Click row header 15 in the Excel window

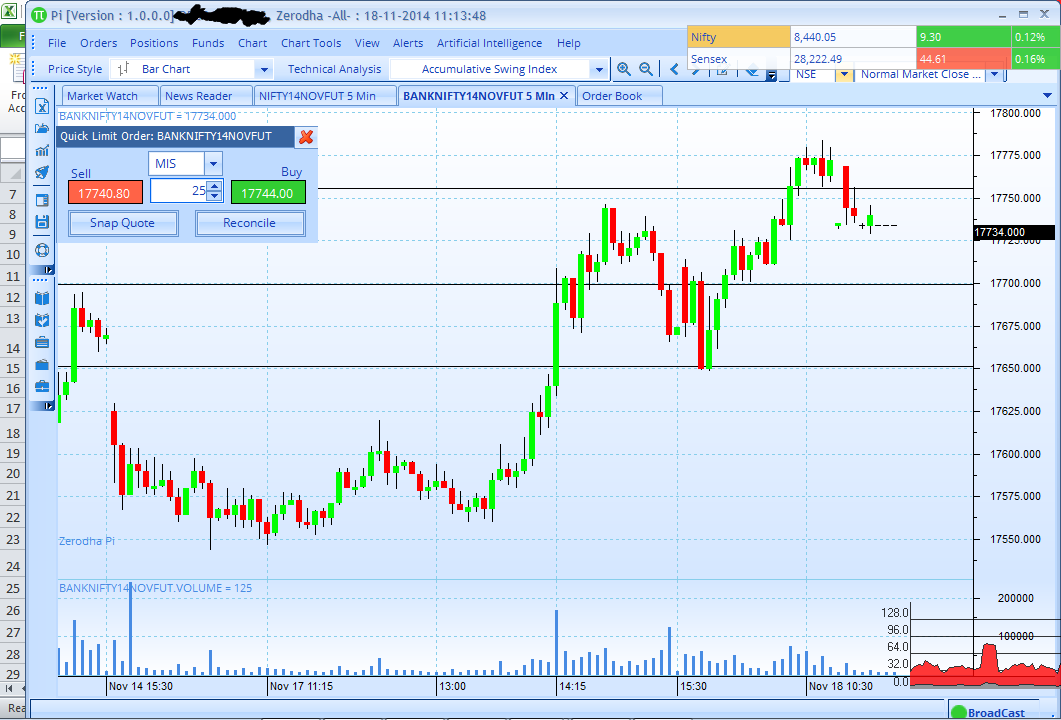13,369
